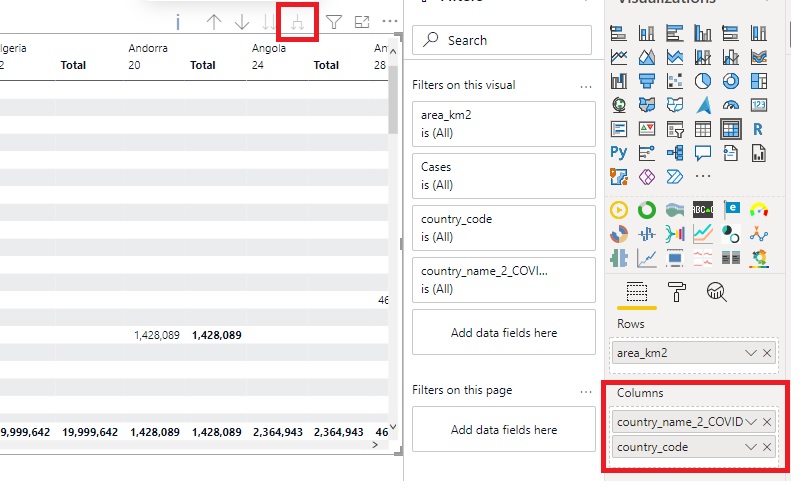Click Add data fields under page filters
The width and height of the screenshot is (804, 496).
[504, 429]
